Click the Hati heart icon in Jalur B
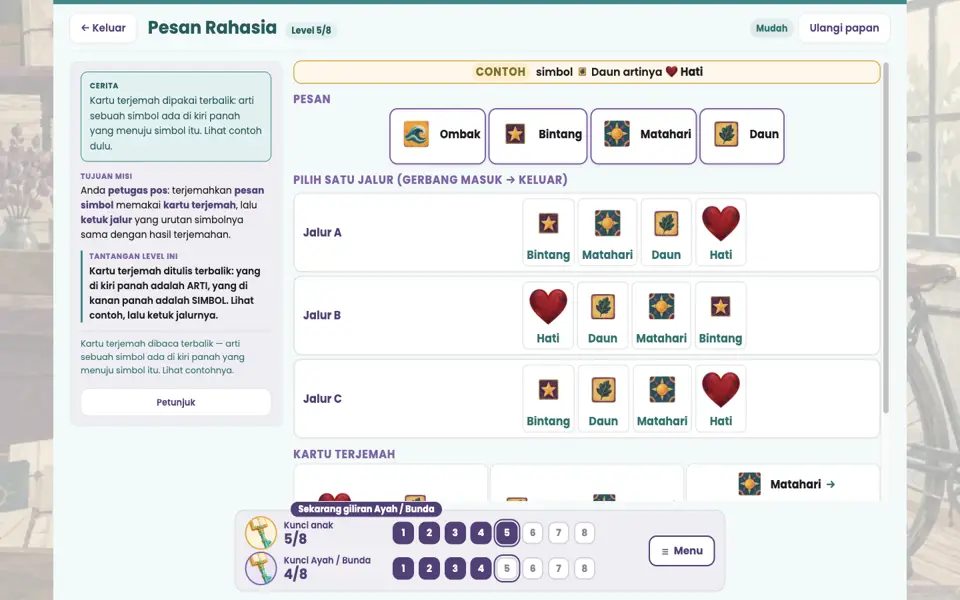 tap(548, 306)
